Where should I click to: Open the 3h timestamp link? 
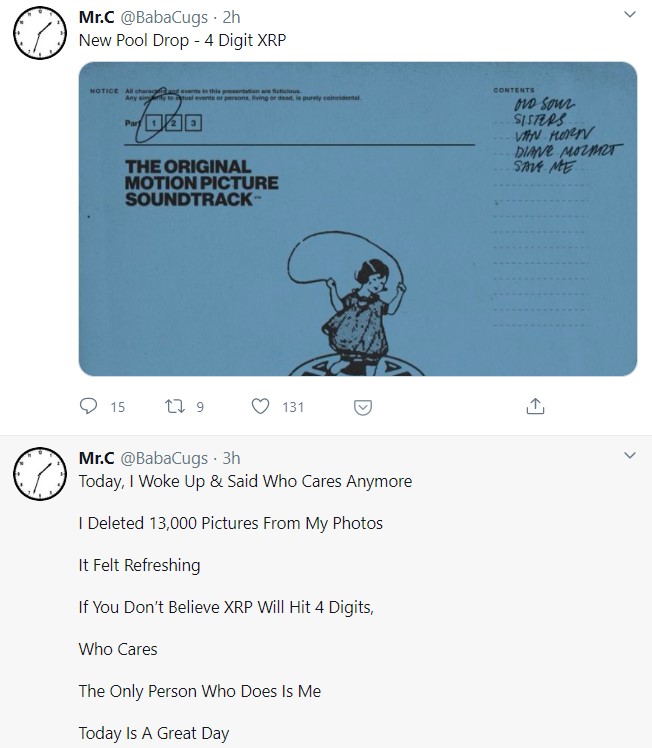click(231, 458)
